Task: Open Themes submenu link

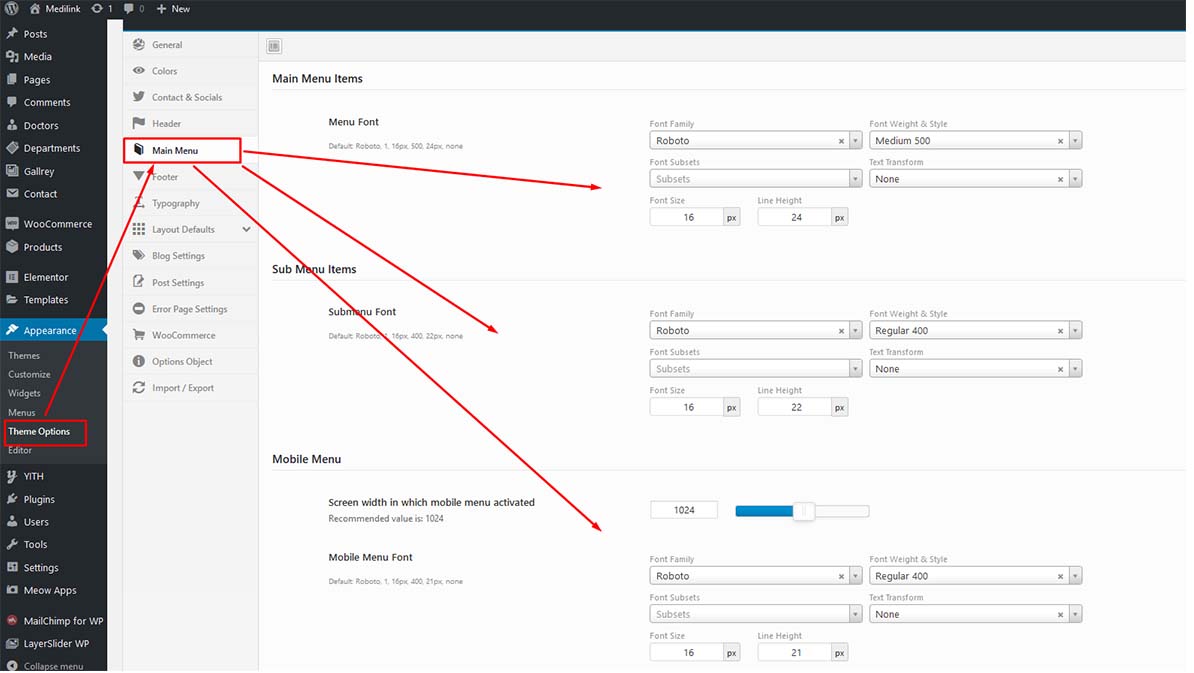Action: 24,356
